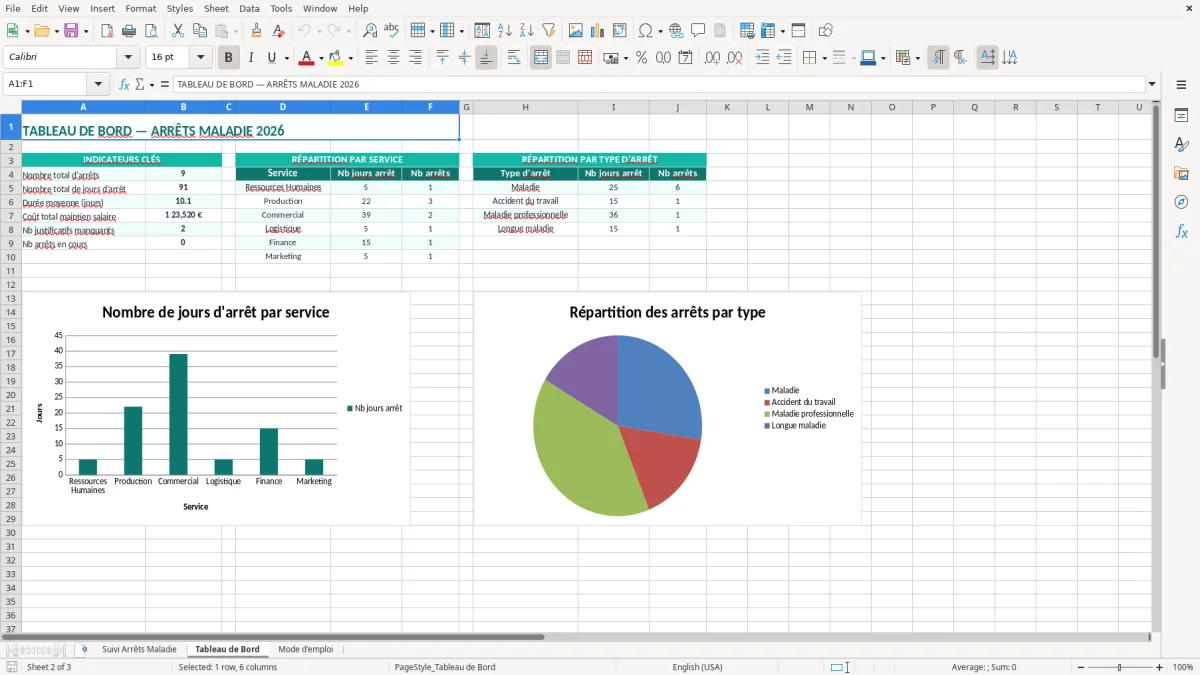The height and width of the screenshot is (675, 1200).
Task: Click the Print icon
Action: click(129, 31)
